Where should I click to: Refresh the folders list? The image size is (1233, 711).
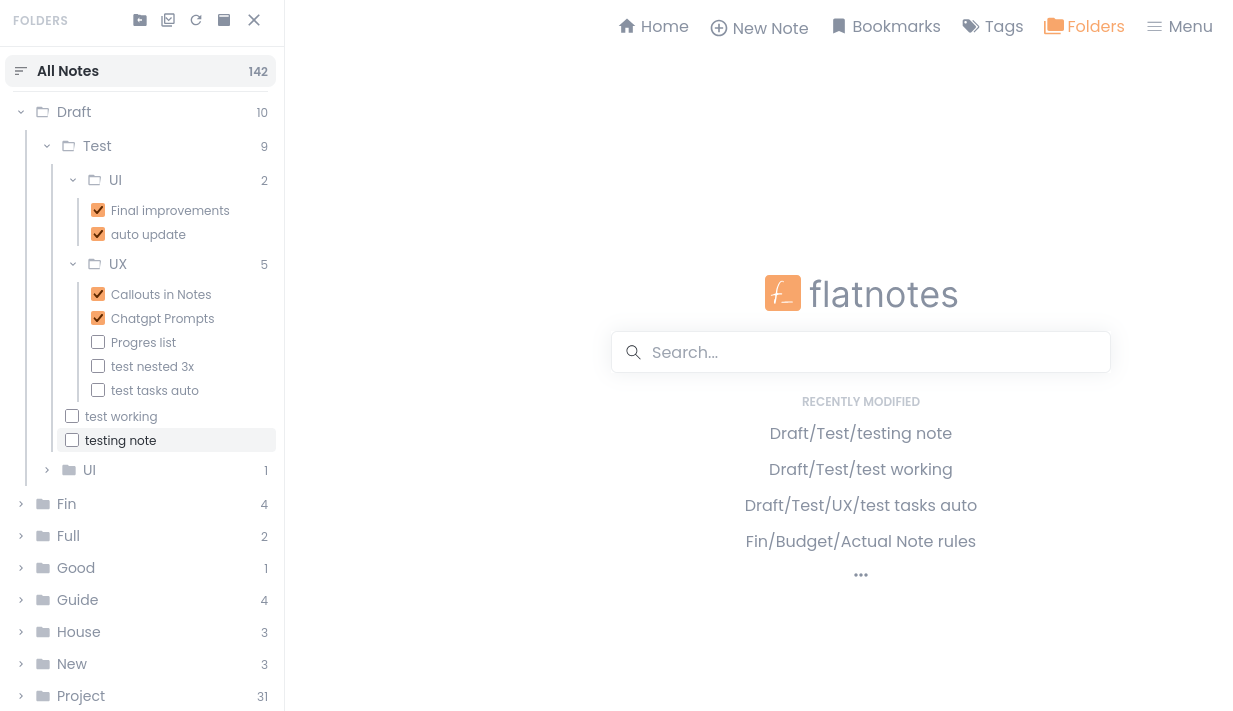(x=196, y=20)
